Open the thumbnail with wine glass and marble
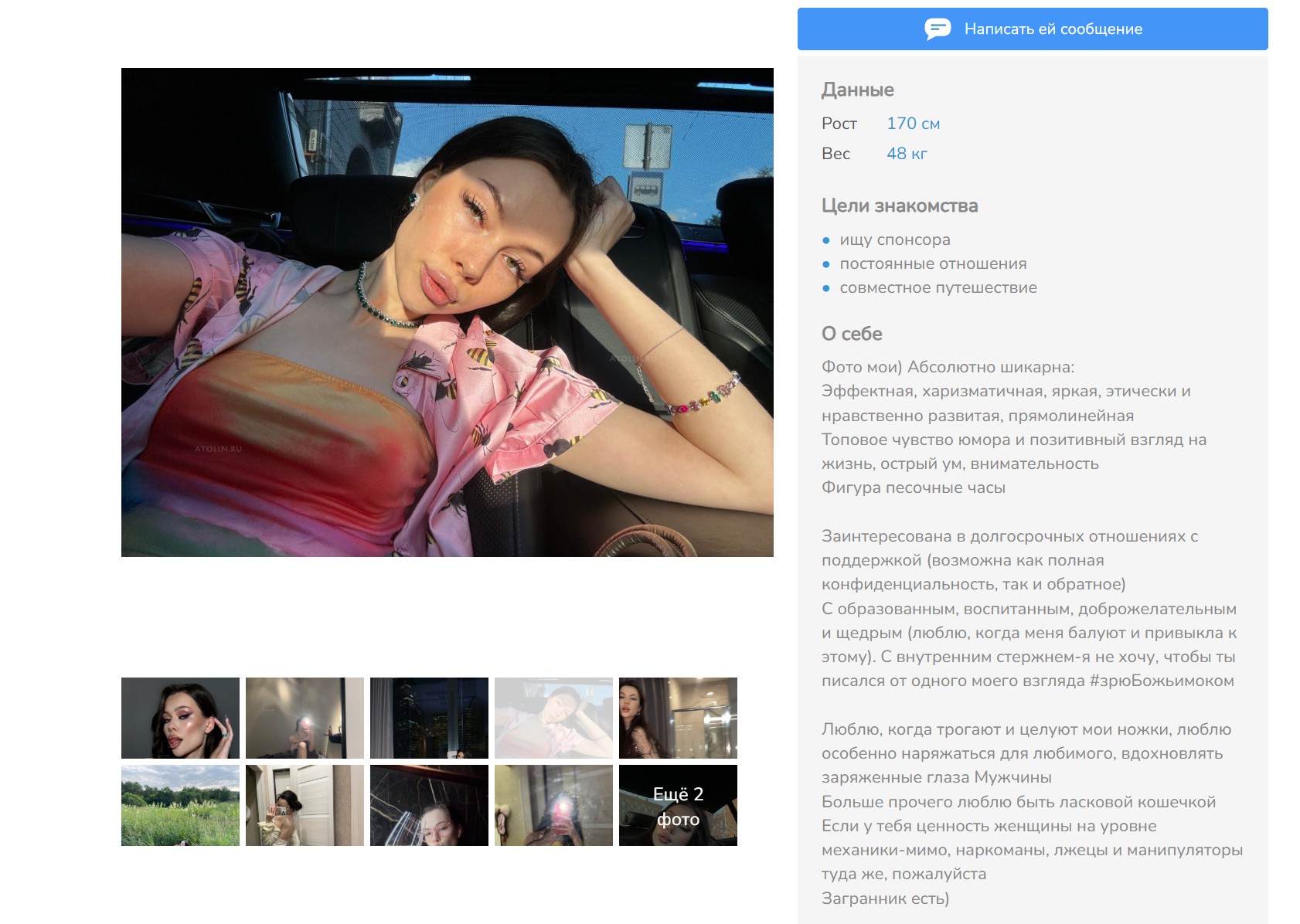The image size is (1300, 924). coord(429,805)
